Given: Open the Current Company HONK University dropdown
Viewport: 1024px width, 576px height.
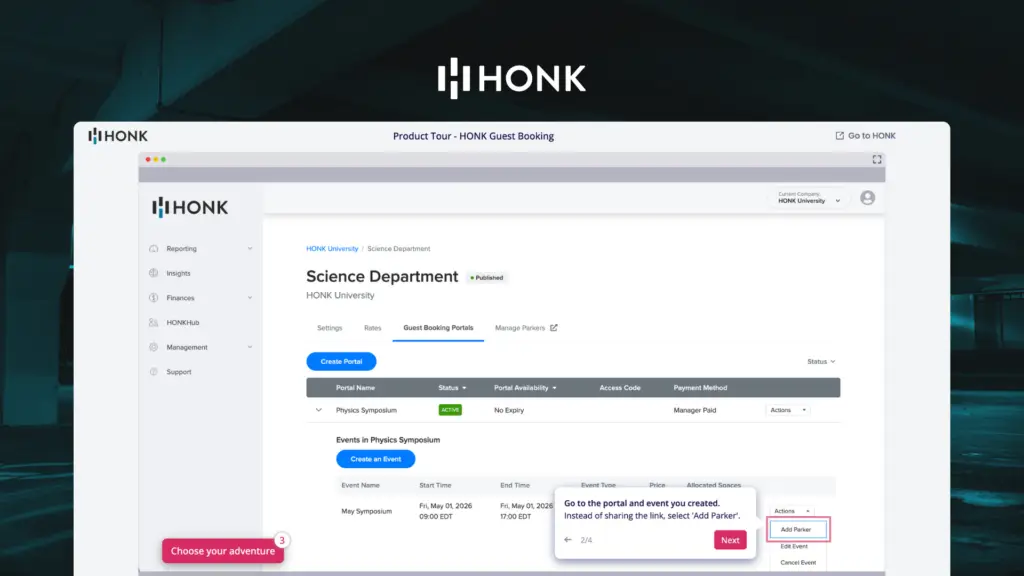Looking at the screenshot, I should 808,198.
